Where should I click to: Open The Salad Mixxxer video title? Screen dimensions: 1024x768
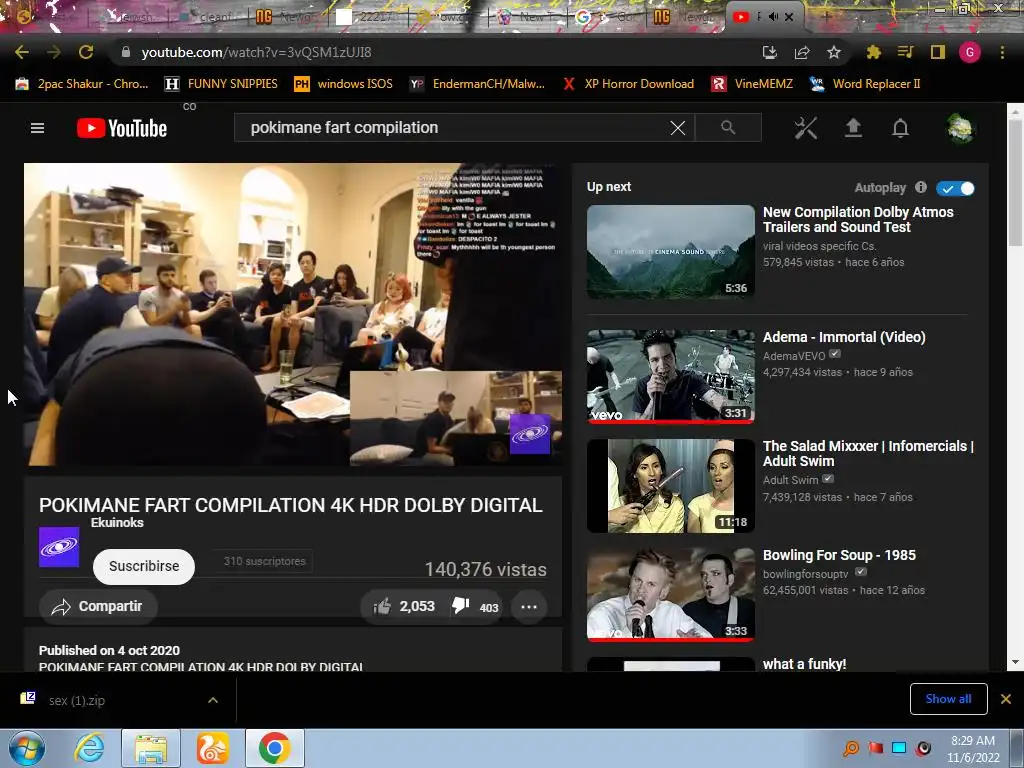click(x=868, y=453)
